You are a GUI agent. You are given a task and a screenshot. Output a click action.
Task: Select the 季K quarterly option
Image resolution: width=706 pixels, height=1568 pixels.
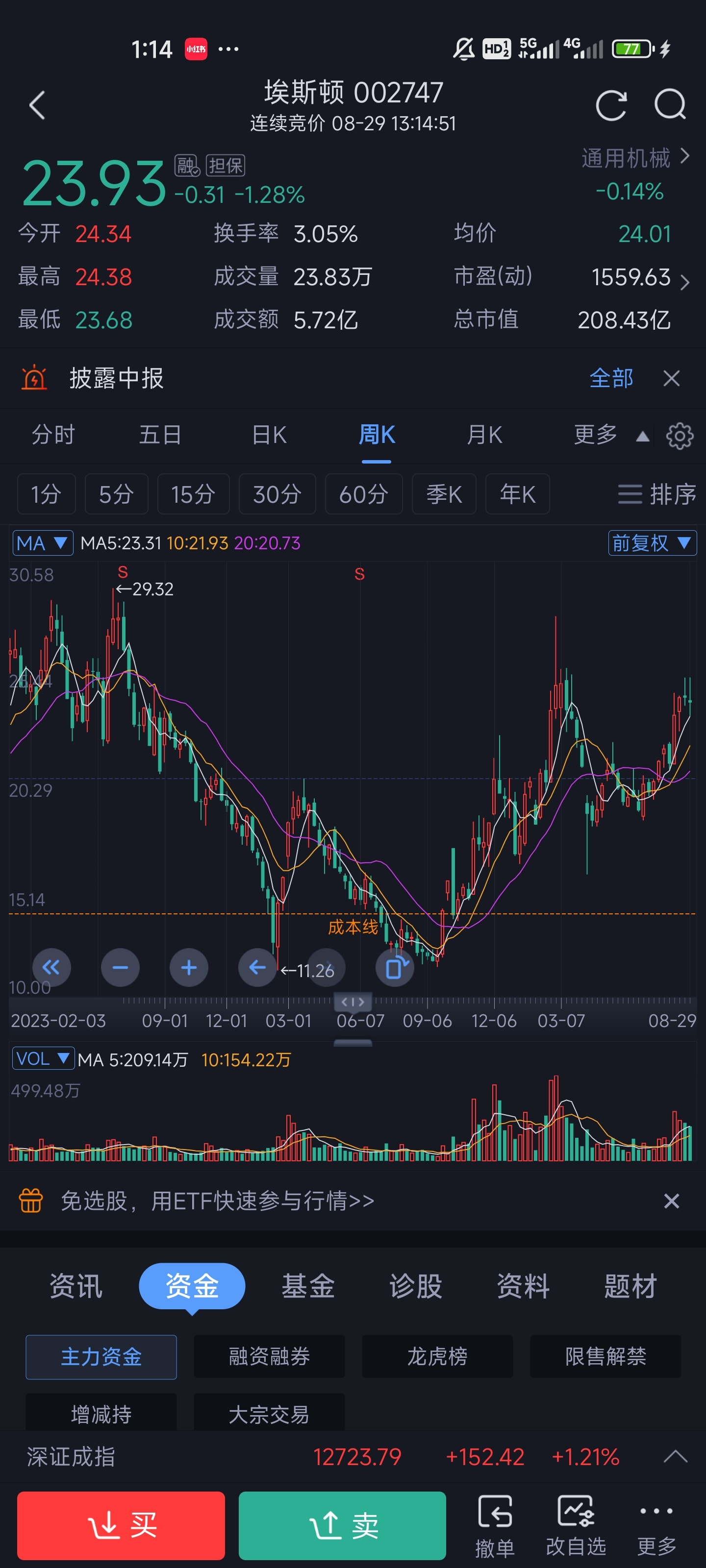click(444, 493)
